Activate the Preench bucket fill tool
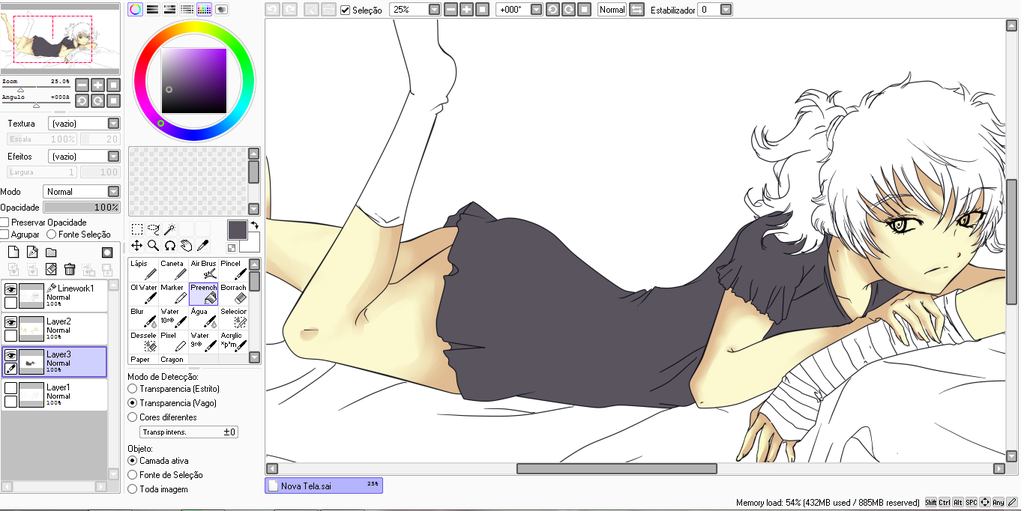 (203, 294)
